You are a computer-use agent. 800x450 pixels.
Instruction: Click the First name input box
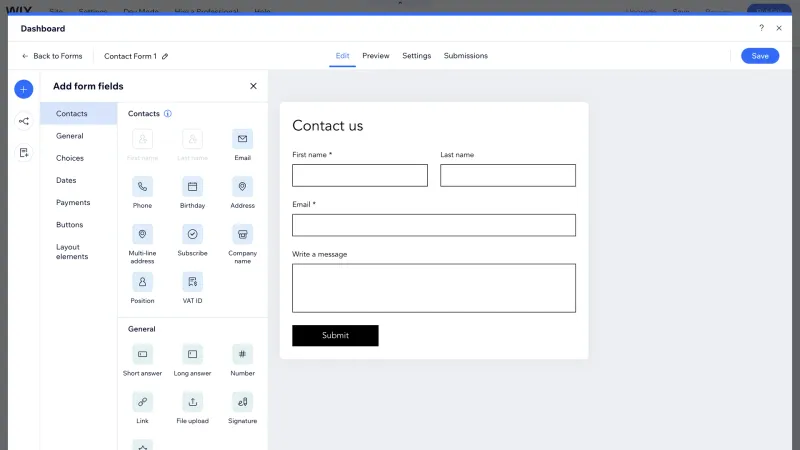pyautogui.click(x=360, y=175)
